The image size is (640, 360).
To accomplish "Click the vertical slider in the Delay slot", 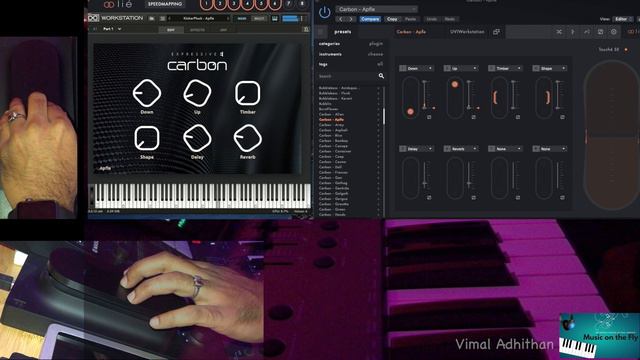I will tap(424, 175).
